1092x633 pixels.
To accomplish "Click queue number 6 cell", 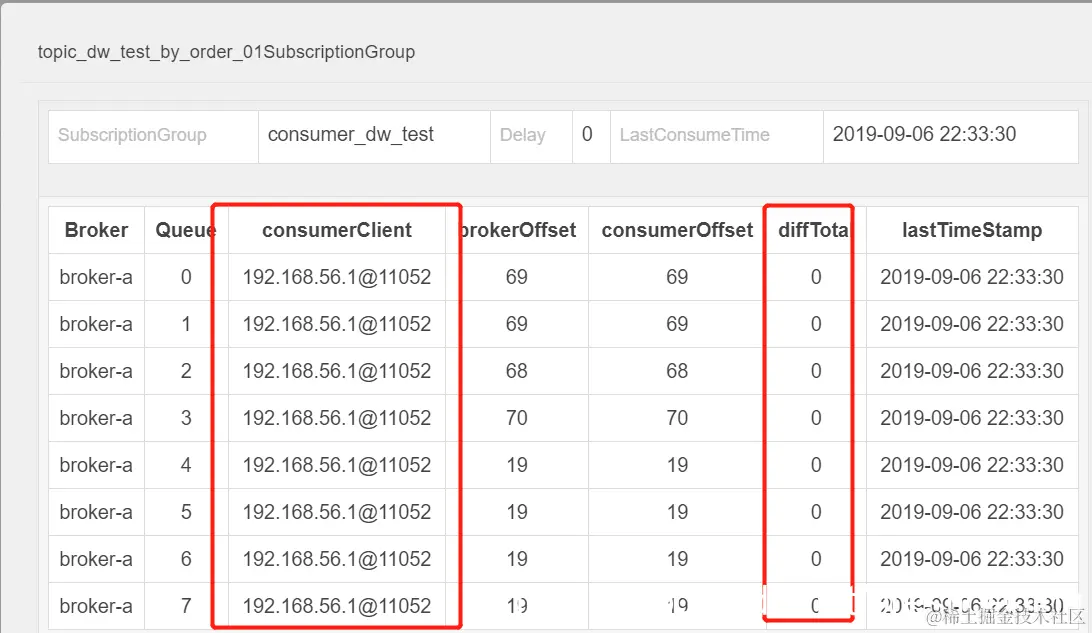I will tap(186, 559).
